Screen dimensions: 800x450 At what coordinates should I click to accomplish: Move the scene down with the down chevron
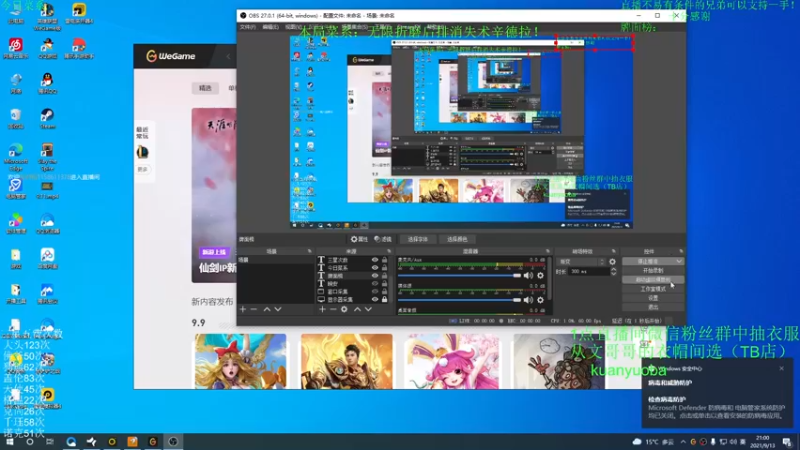pyautogui.click(x=278, y=309)
